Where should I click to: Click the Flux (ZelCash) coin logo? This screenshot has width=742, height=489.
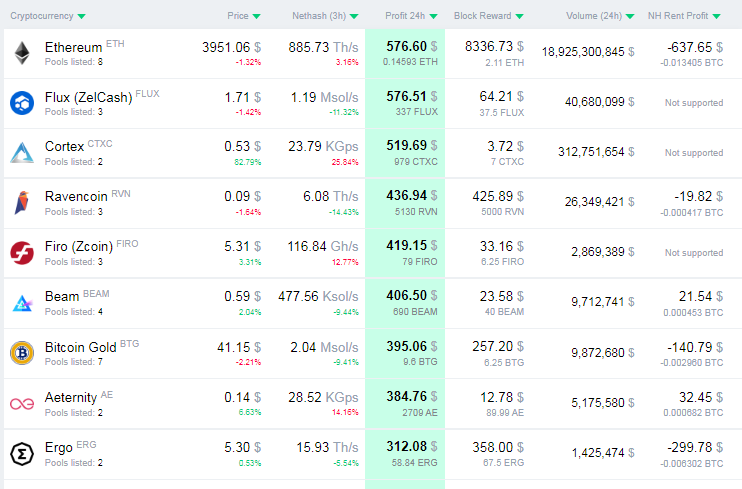(x=22, y=103)
